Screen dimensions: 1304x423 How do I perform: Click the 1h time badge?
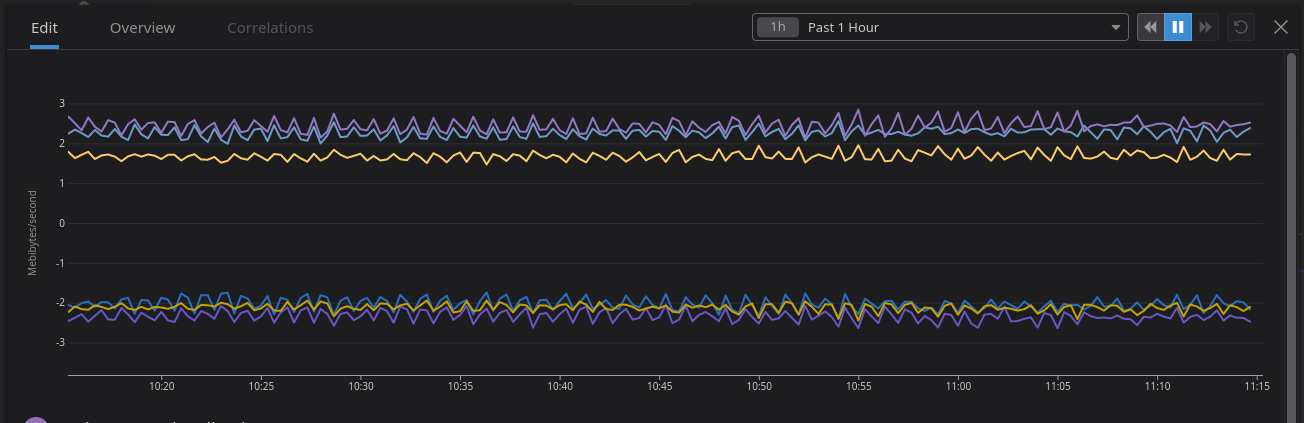coord(778,27)
